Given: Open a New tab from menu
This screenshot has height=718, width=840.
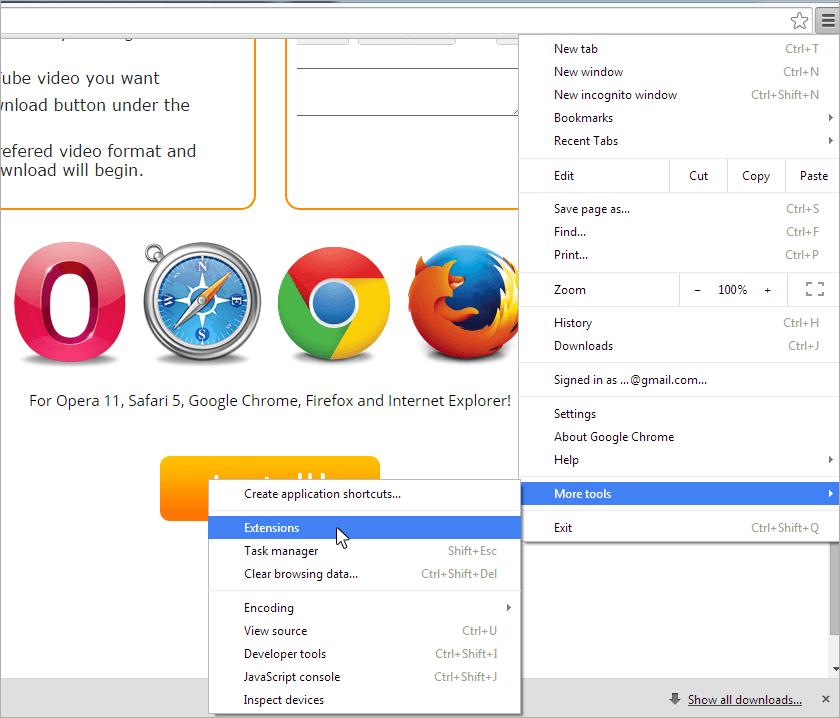Looking at the screenshot, I should pyautogui.click(x=679, y=49).
